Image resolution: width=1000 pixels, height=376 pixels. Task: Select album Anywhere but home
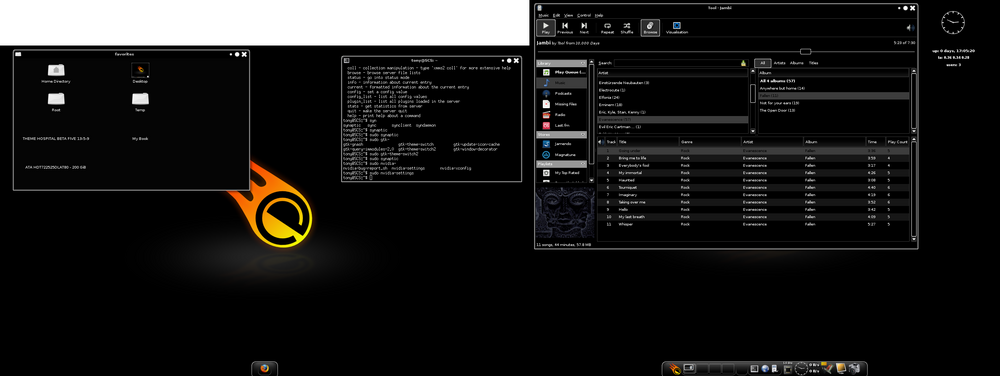click(833, 89)
